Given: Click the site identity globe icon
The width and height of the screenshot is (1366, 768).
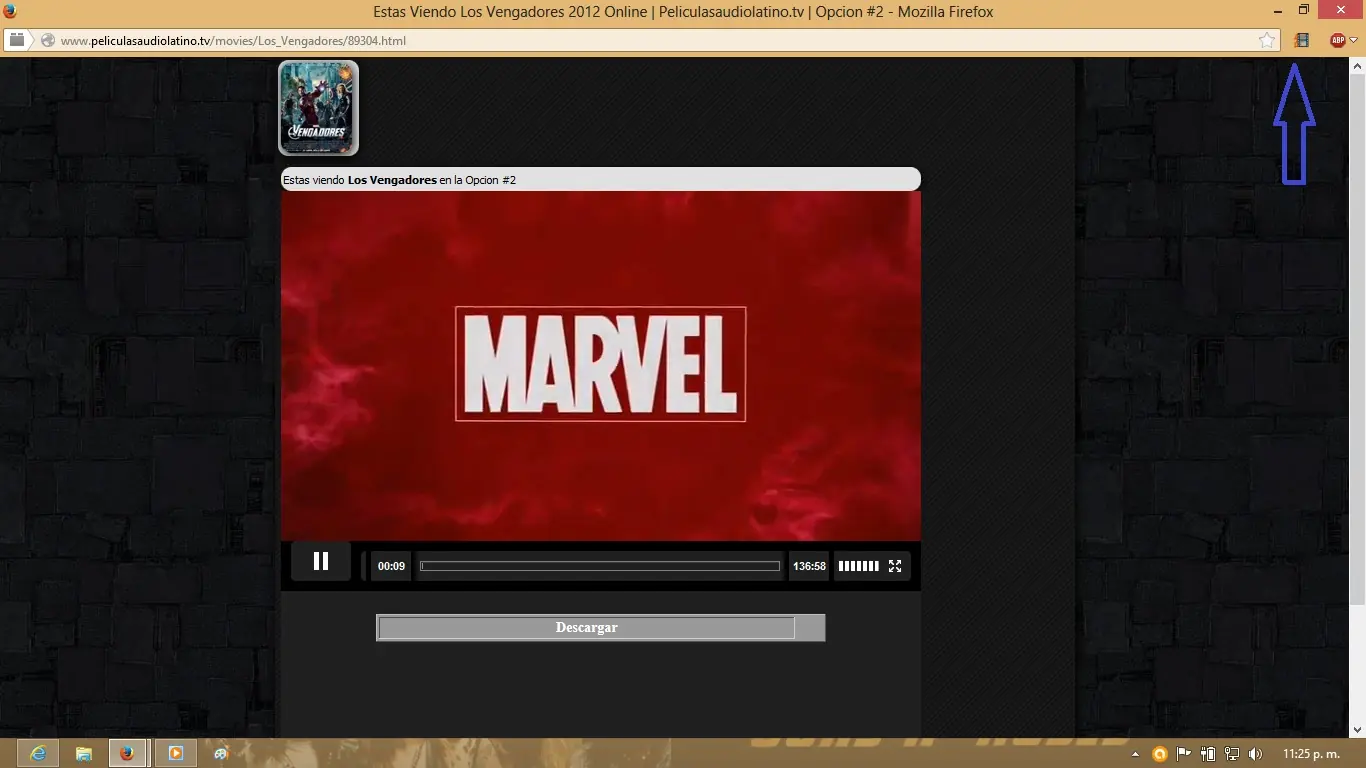Looking at the screenshot, I should 47,41.
